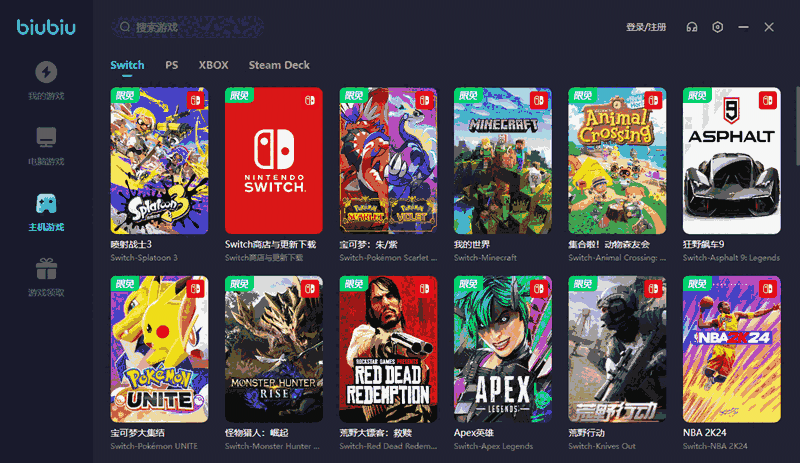The image size is (800, 463).
Task: Open My Games lightning sidebar icon
Action: 46,73
